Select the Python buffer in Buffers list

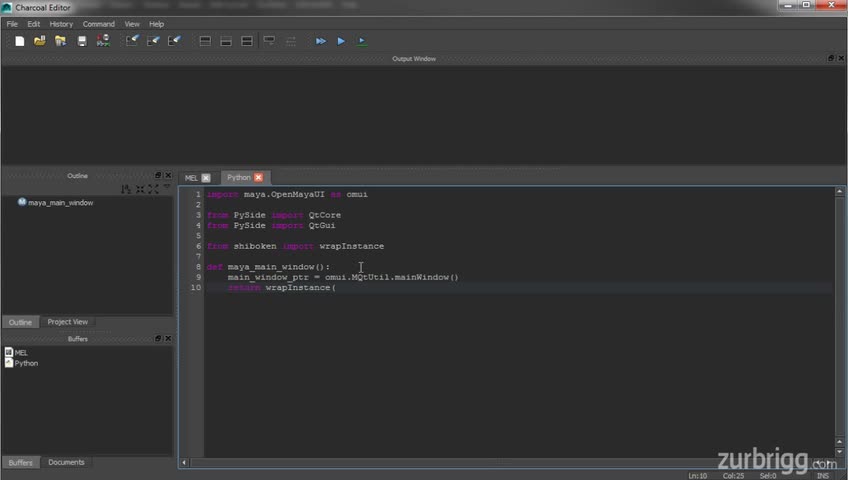(x=26, y=363)
